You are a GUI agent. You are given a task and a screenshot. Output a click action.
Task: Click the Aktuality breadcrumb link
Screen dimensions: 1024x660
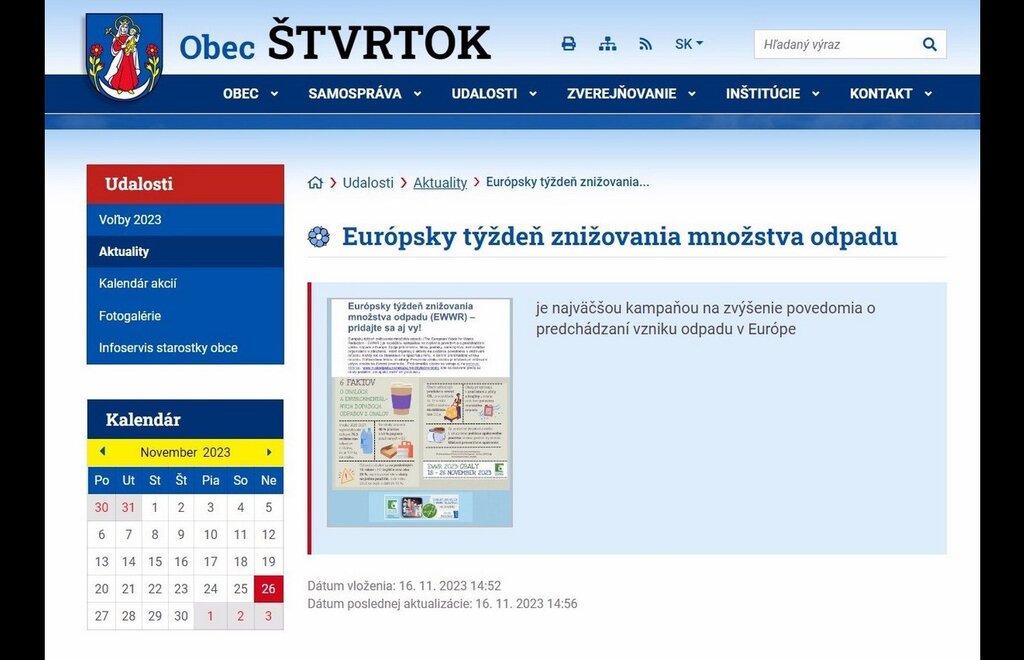coord(440,183)
